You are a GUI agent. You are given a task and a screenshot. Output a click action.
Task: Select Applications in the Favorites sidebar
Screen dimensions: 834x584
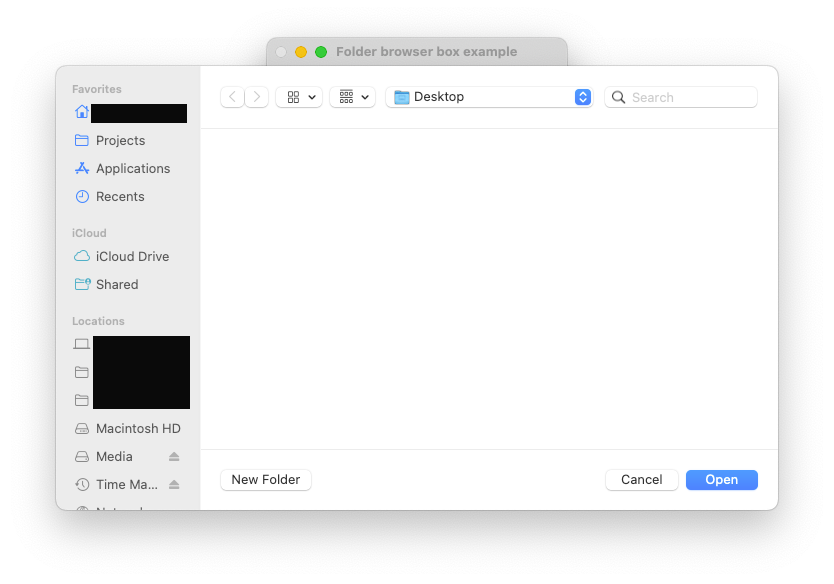click(x=132, y=169)
